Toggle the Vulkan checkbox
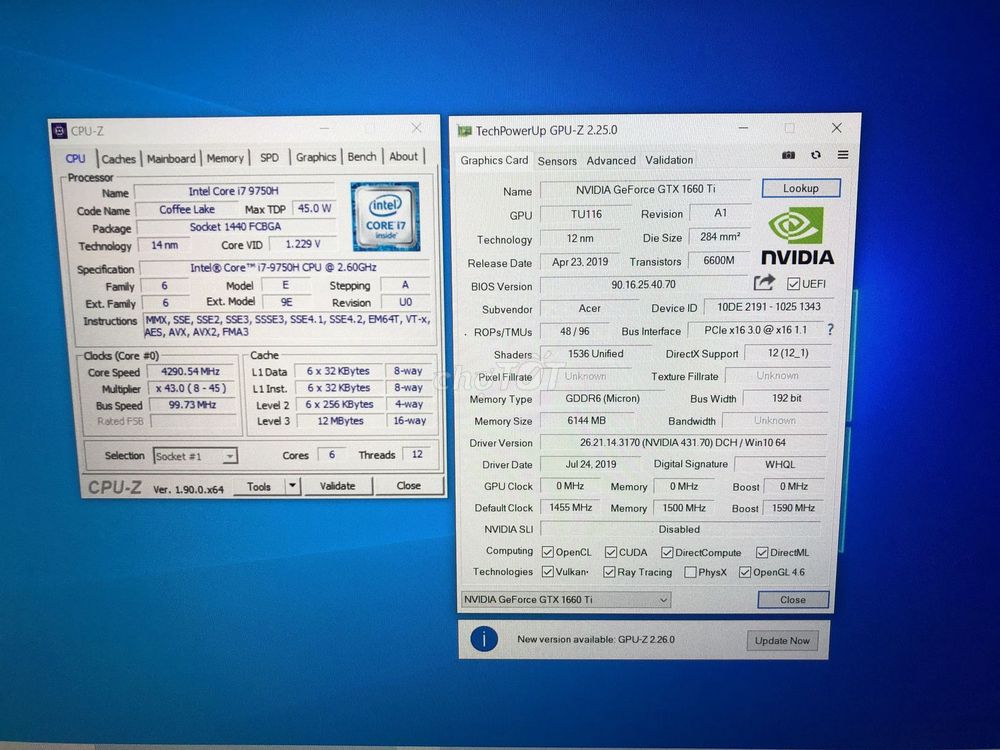1000x750 pixels. click(x=547, y=571)
